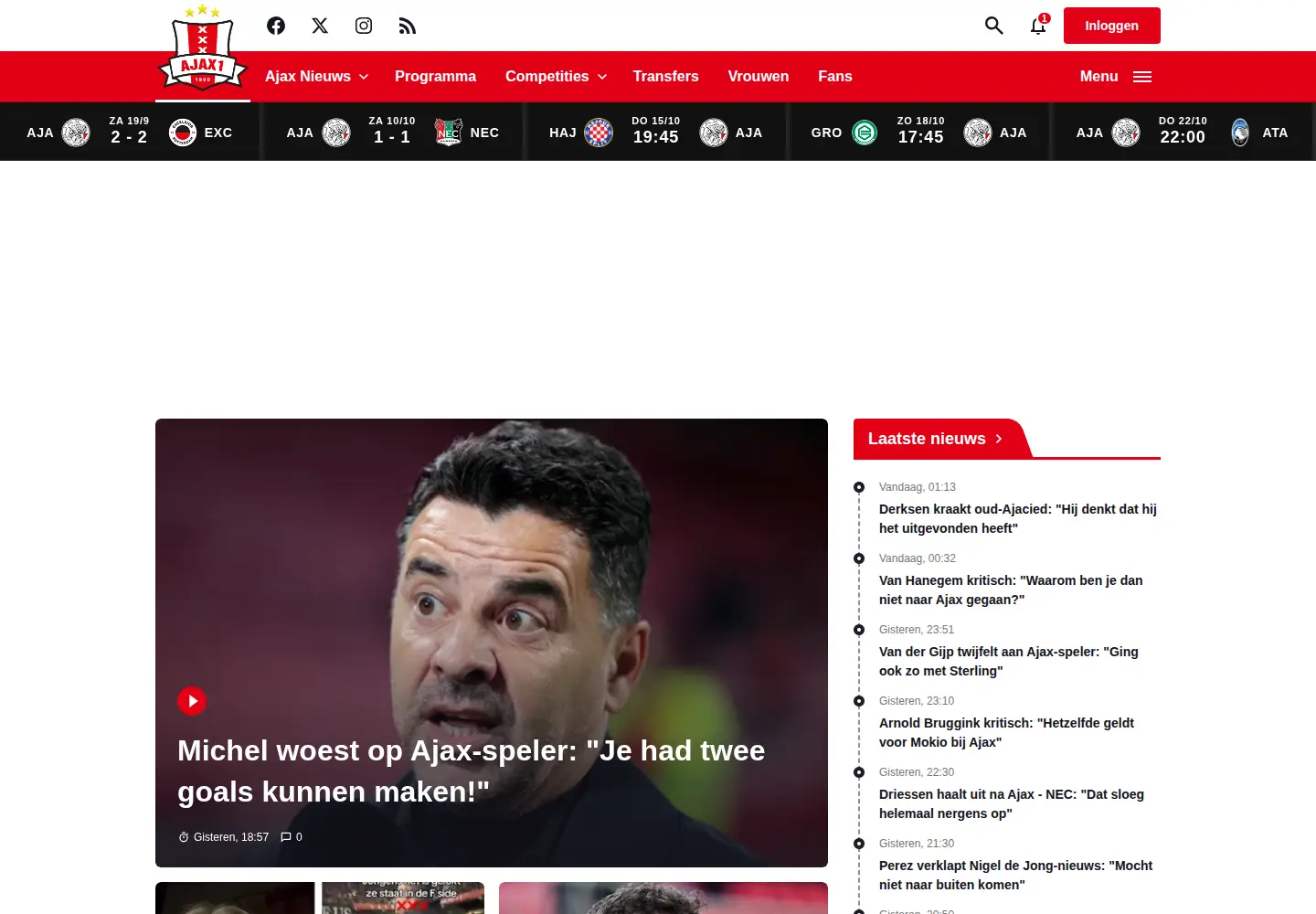1316x914 pixels.
Task: Click the Ajax1 site logo
Action: pos(203,48)
